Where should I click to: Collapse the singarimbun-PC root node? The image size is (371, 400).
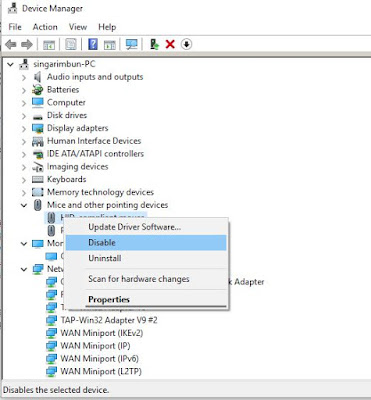(x=11, y=64)
